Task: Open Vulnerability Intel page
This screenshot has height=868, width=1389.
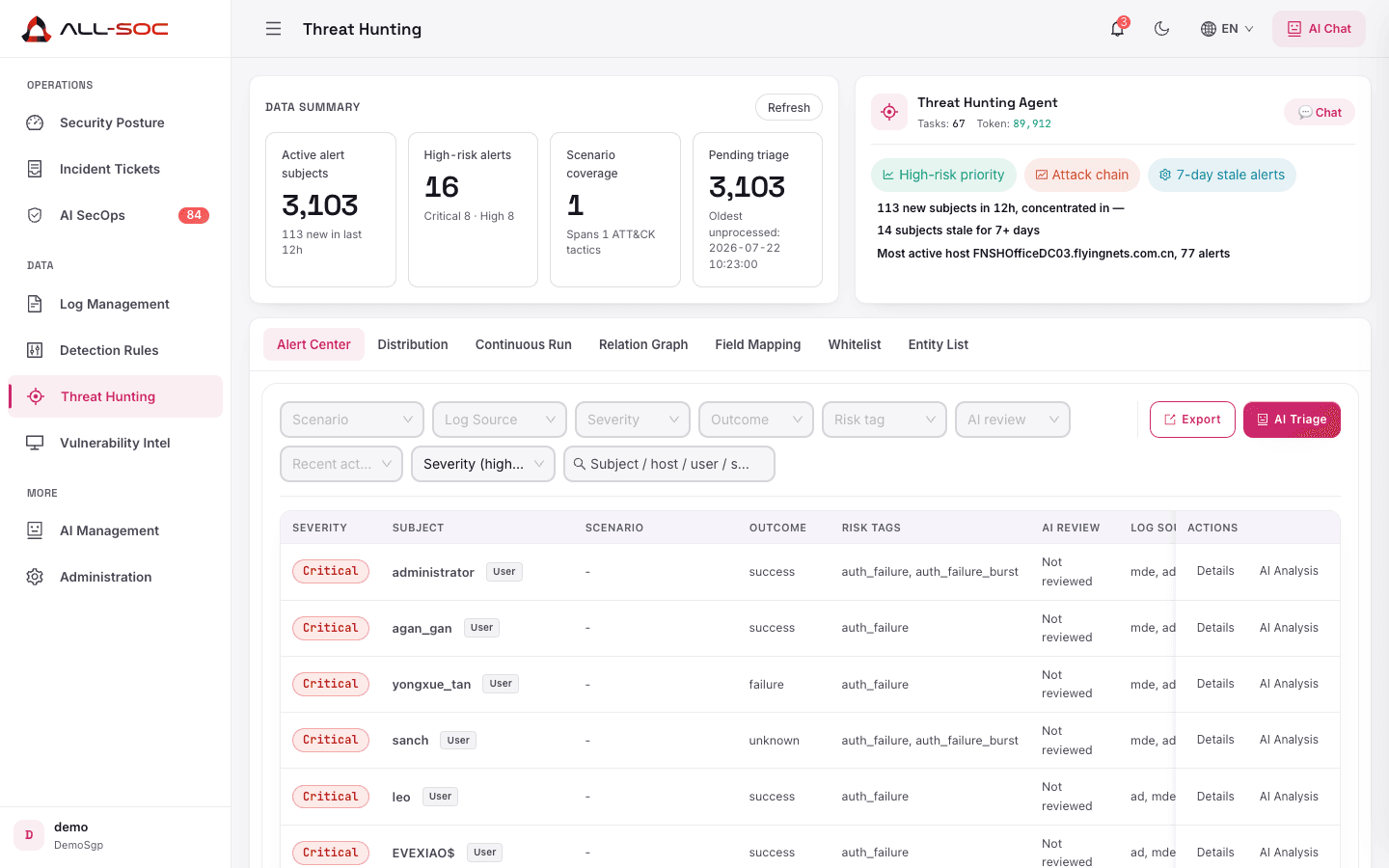Action: pyautogui.click(x=115, y=443)
